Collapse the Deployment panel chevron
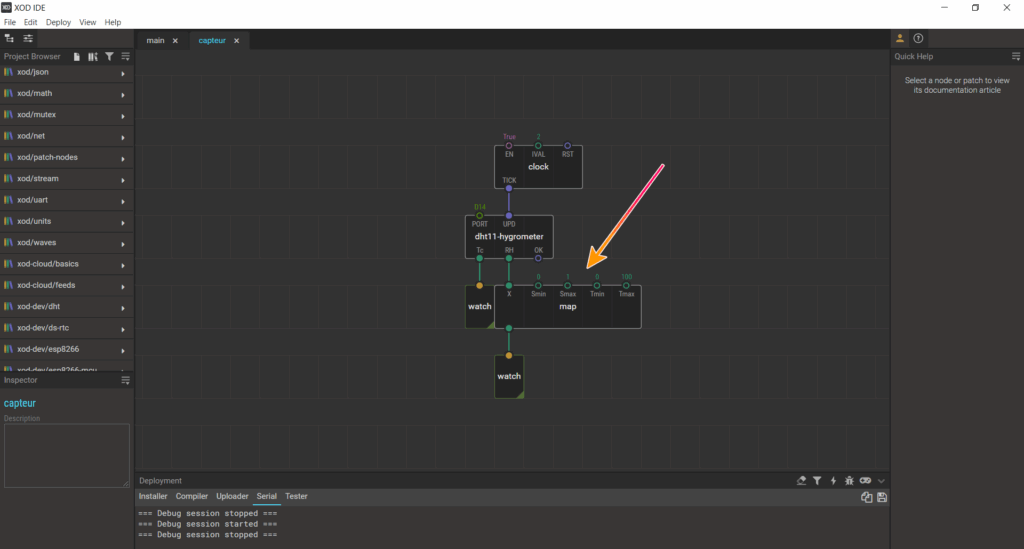This screenshot has width=1024, height=549. click(x=881, y=481)
